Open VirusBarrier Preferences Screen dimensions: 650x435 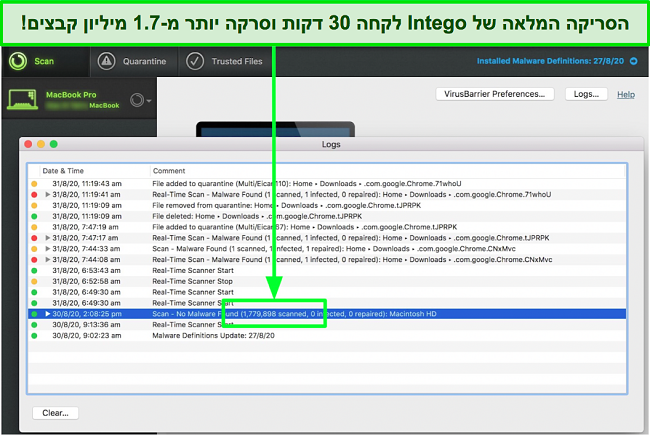(495, 94)
